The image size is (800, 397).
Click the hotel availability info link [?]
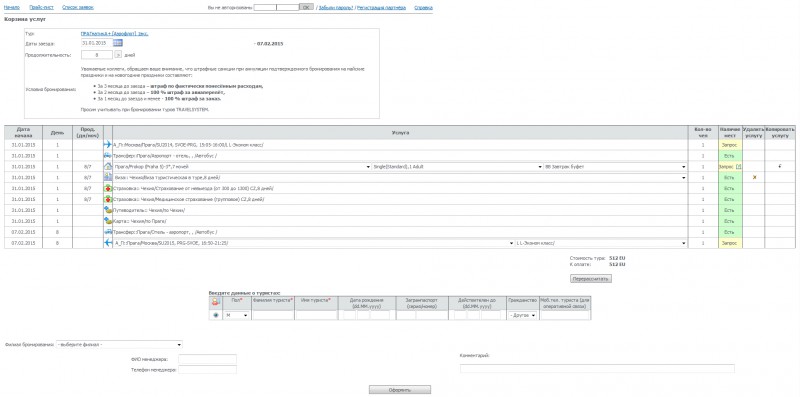pyautogui.click(x=738, y=167)
